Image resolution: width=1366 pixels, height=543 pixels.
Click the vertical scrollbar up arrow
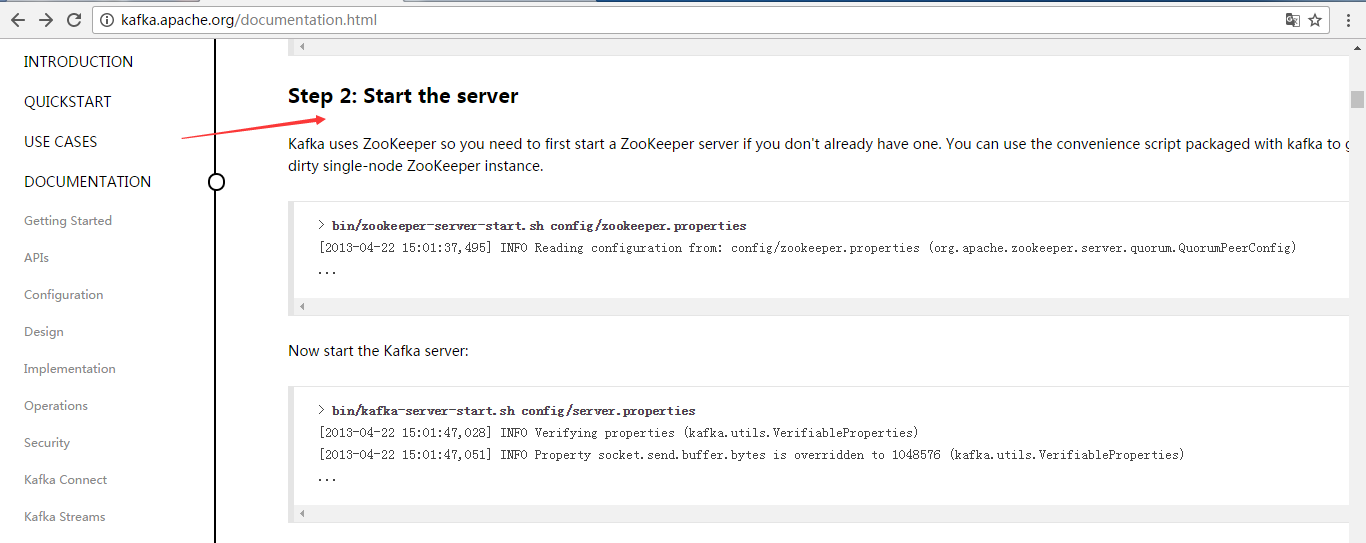pos(1357,47)
